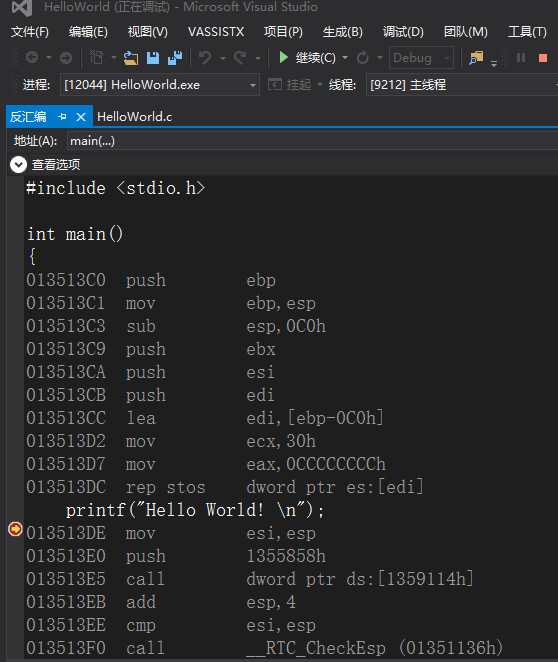Close the 反汇编 tab
558x662 pixels.
[81, 117]
